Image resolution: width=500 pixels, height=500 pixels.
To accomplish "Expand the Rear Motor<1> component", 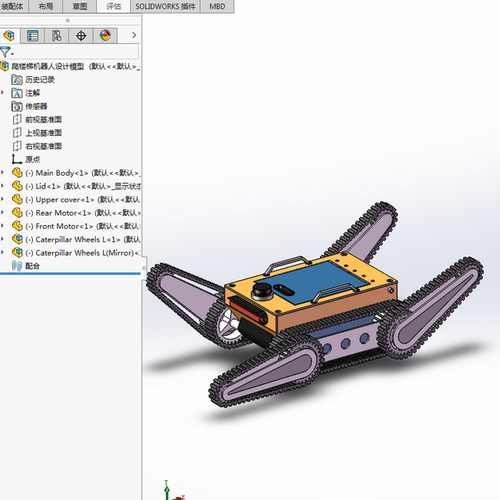I will pos(3,213).
